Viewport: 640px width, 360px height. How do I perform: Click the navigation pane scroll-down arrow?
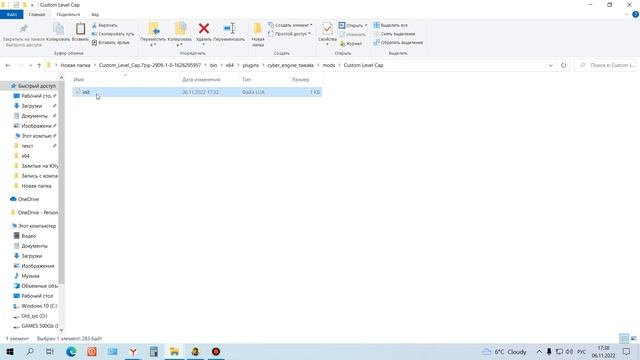[61, 330]
